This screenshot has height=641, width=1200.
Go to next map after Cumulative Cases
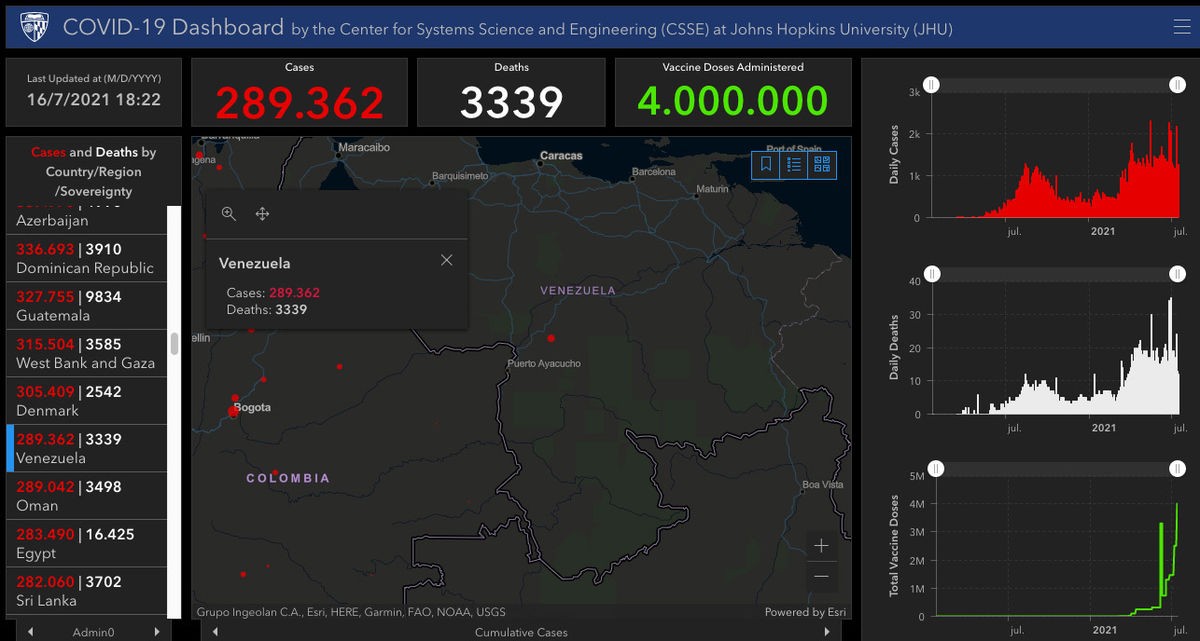827,632
